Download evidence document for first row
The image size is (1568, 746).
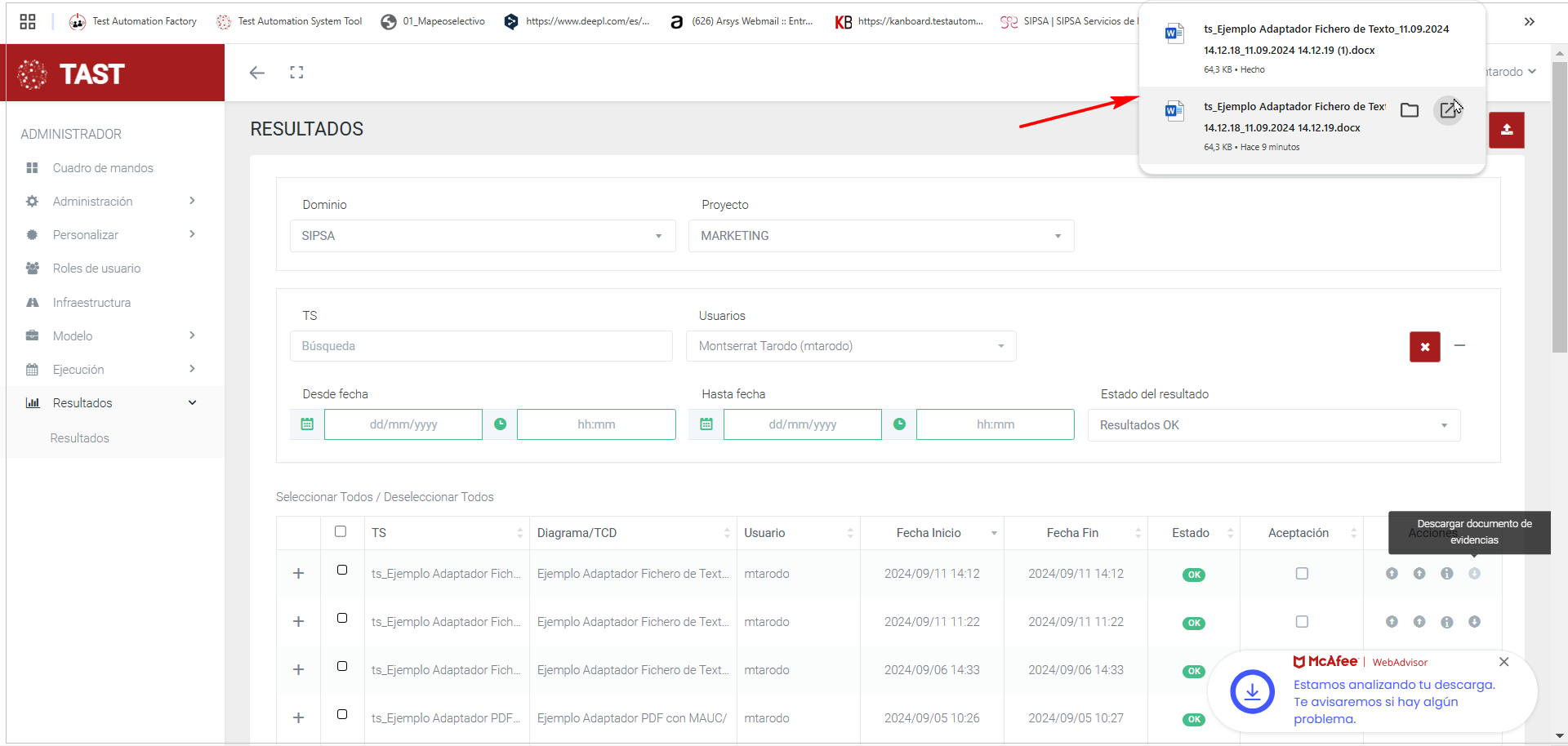[x=1474, y=574]
